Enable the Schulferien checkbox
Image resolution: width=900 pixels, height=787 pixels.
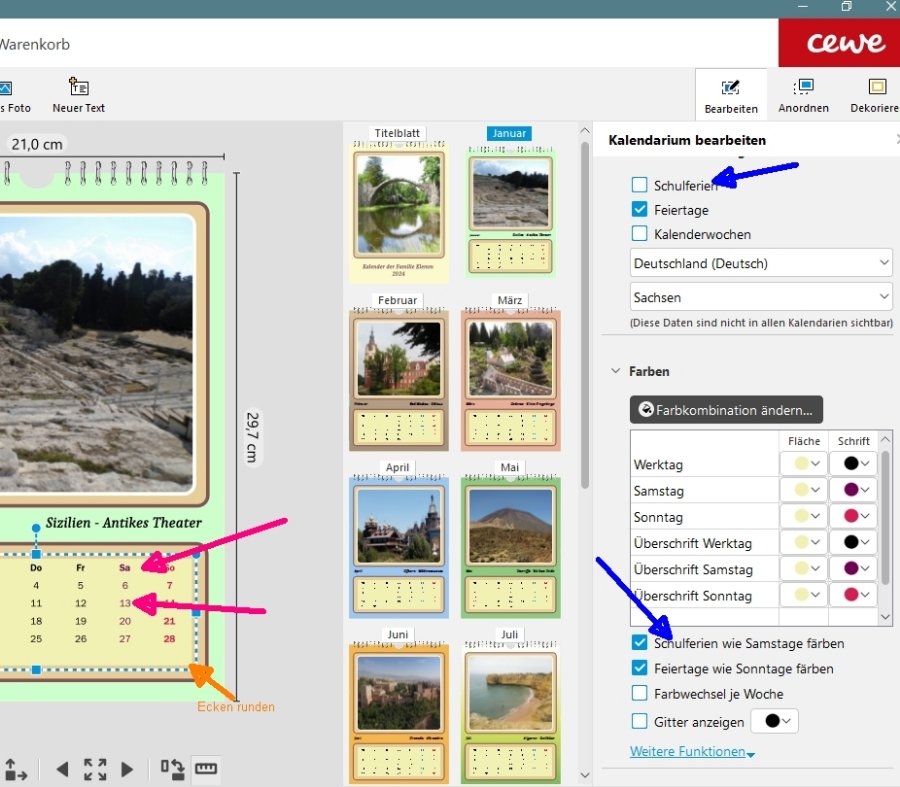tap(640, 185)
